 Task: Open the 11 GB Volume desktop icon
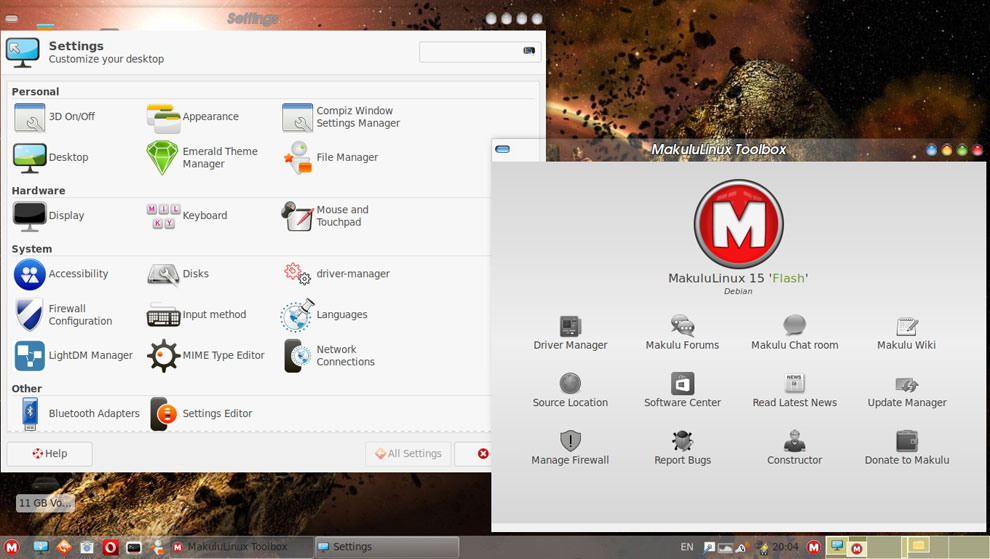[x=44, y=496]
